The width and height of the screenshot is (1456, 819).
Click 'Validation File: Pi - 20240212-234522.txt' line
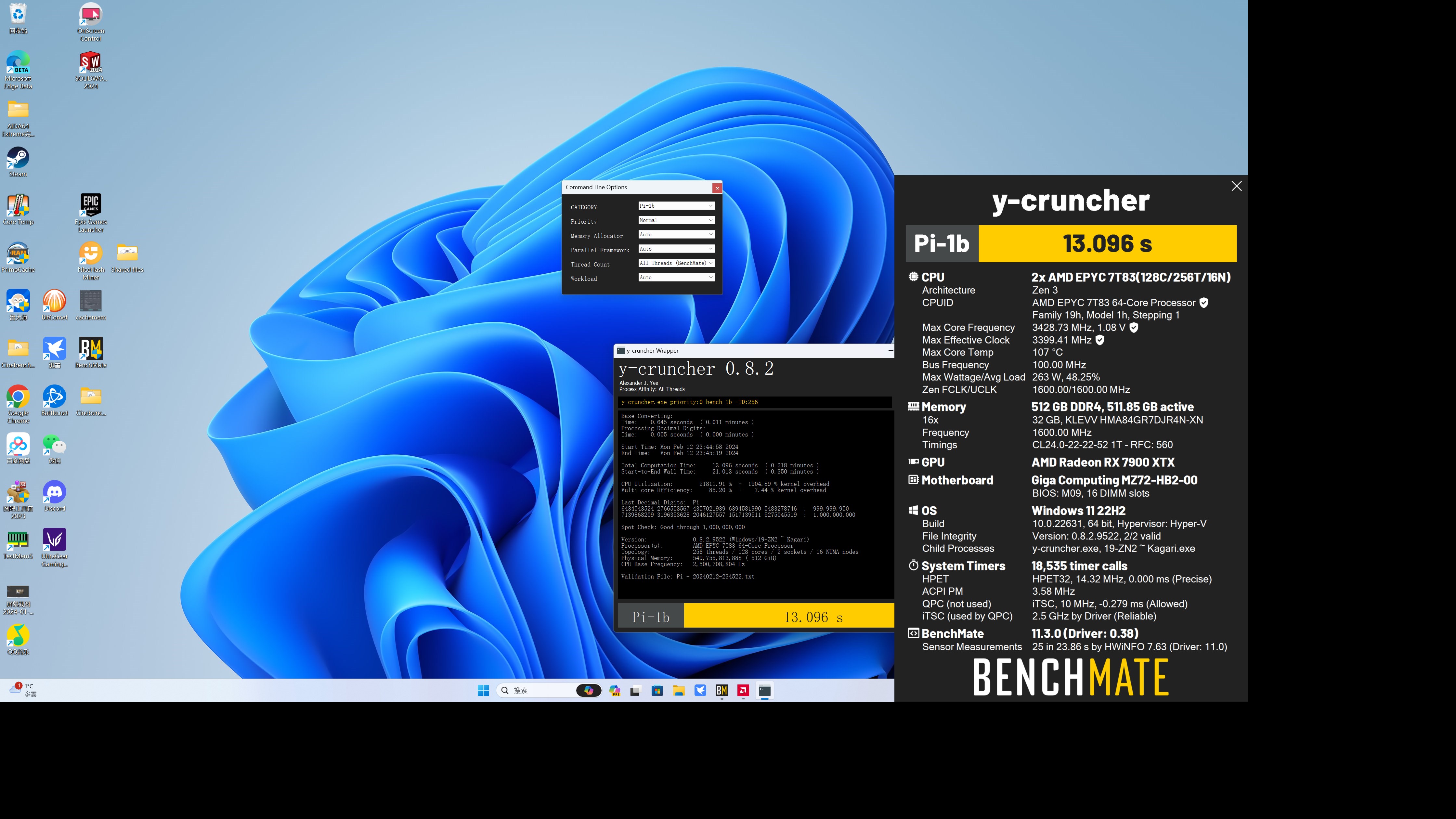click(687, 577)
